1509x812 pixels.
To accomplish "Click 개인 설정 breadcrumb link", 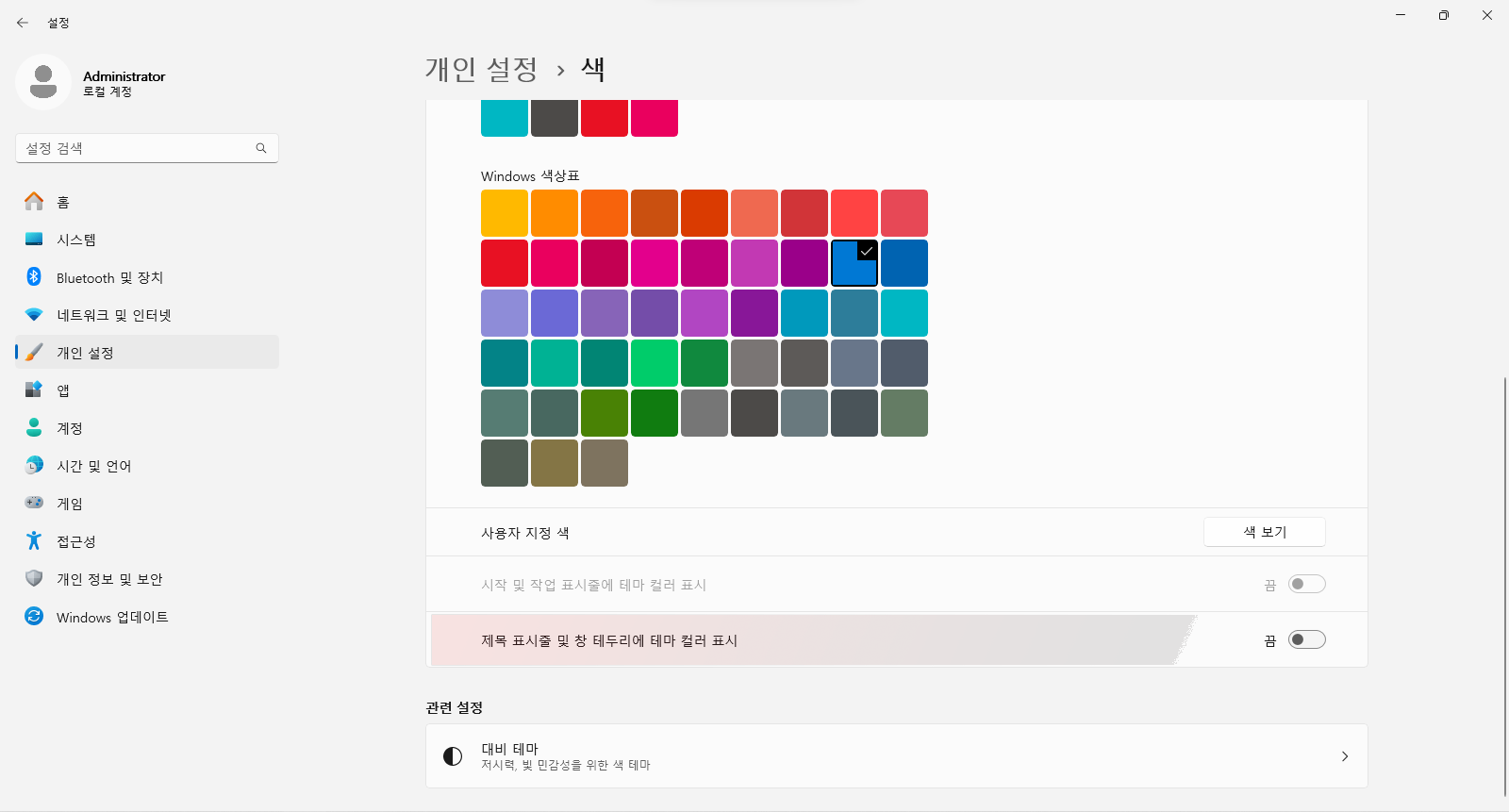I will pyautogui.click(x=481, y=69).
